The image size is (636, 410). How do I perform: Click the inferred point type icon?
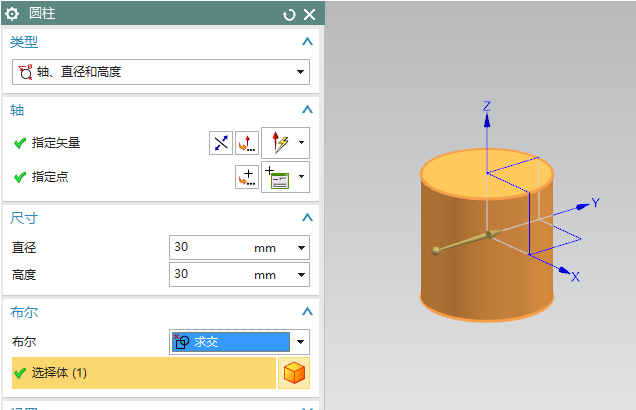click(278, 177)
